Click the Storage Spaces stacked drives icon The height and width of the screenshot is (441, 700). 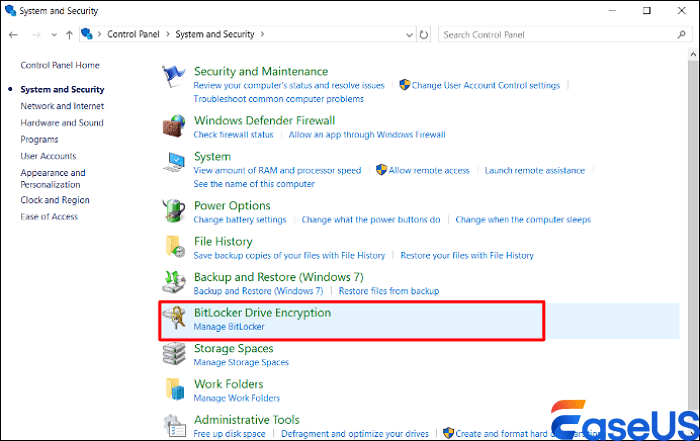[174, 354]
